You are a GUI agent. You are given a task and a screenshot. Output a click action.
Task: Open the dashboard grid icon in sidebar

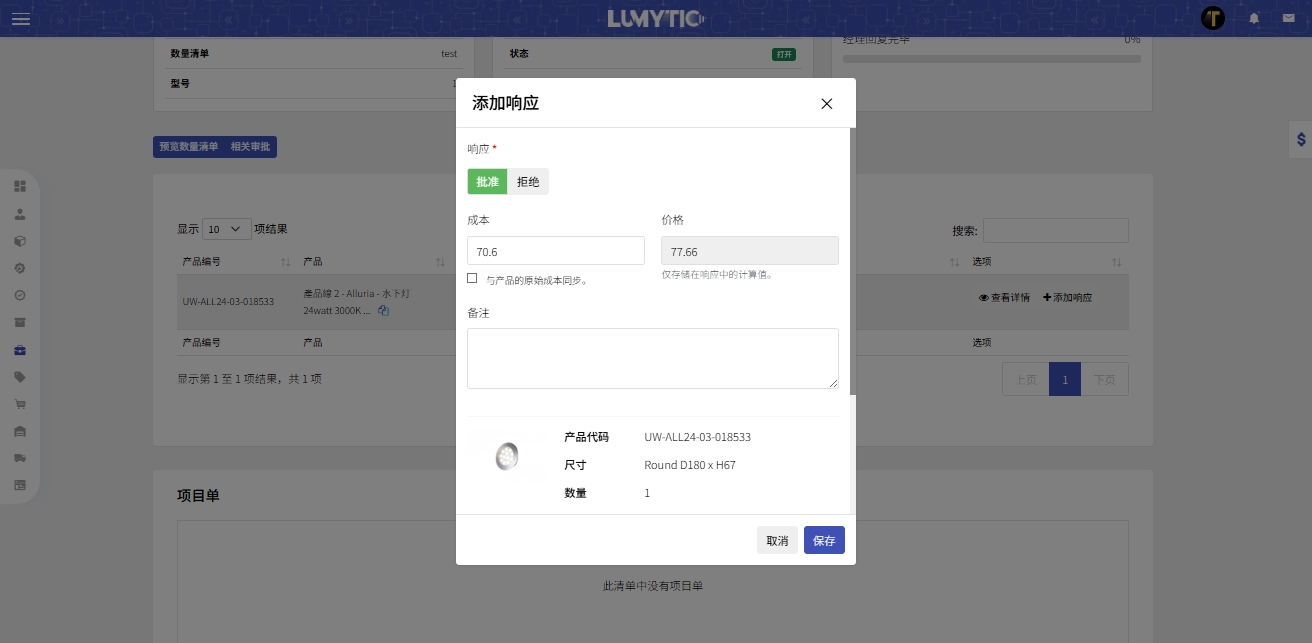point(20,186)
